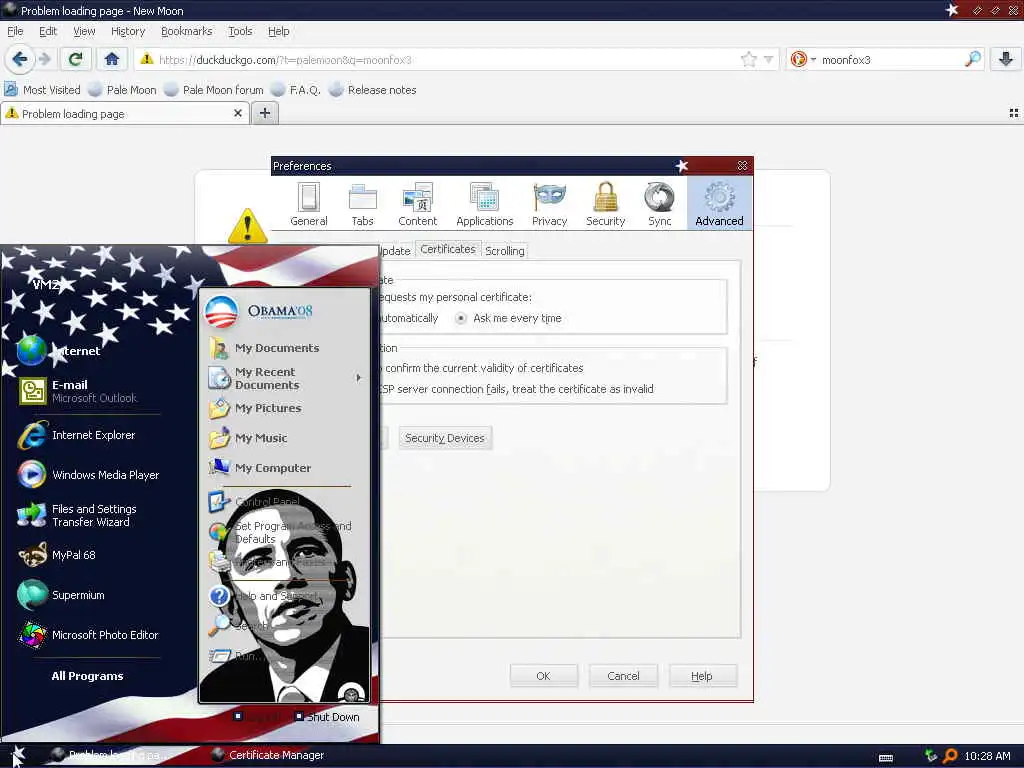Expand All Programs in Start menu
Image resolution: width=1024 pixels, height=768 pixels.
click(x=88, y=676)
